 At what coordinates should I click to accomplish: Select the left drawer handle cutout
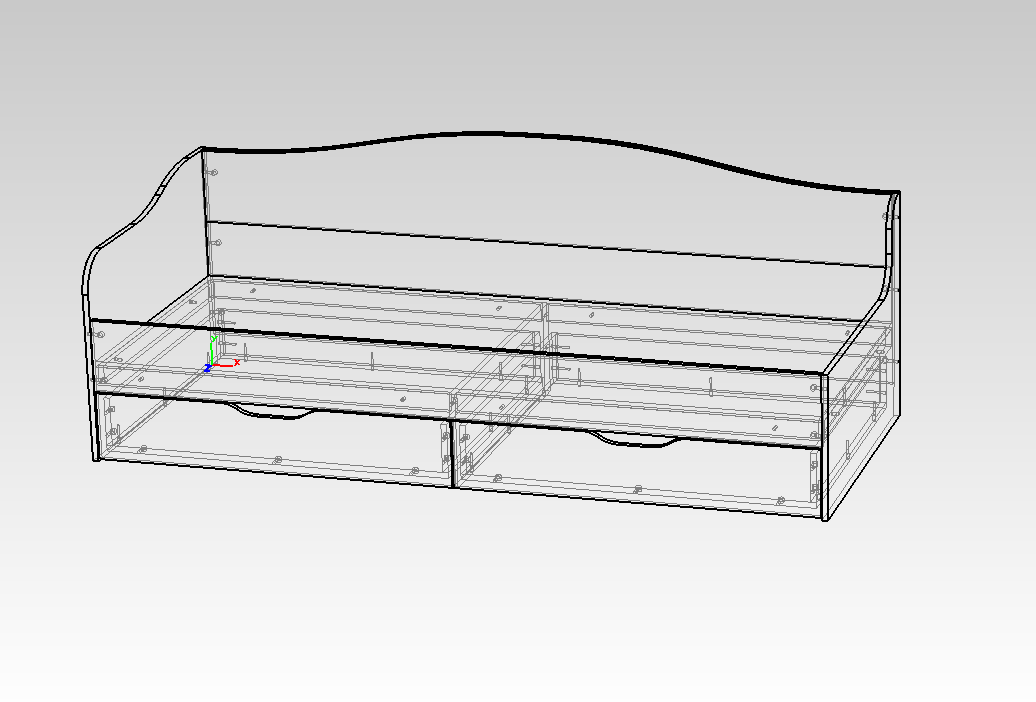tap(268, 413)
